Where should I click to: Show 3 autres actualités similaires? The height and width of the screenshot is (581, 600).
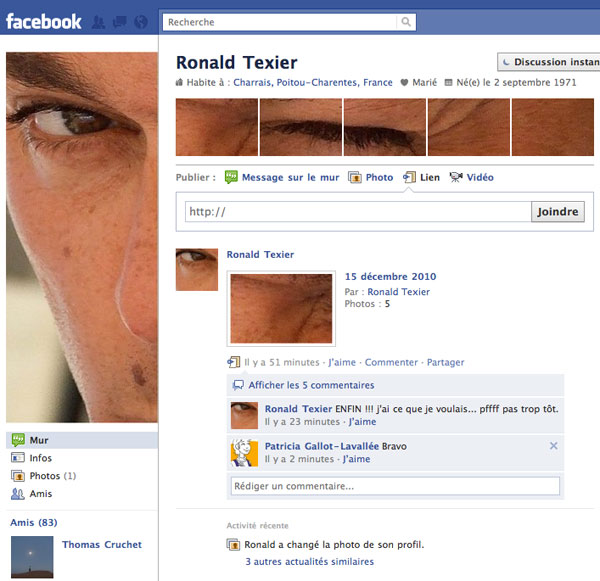310,561
